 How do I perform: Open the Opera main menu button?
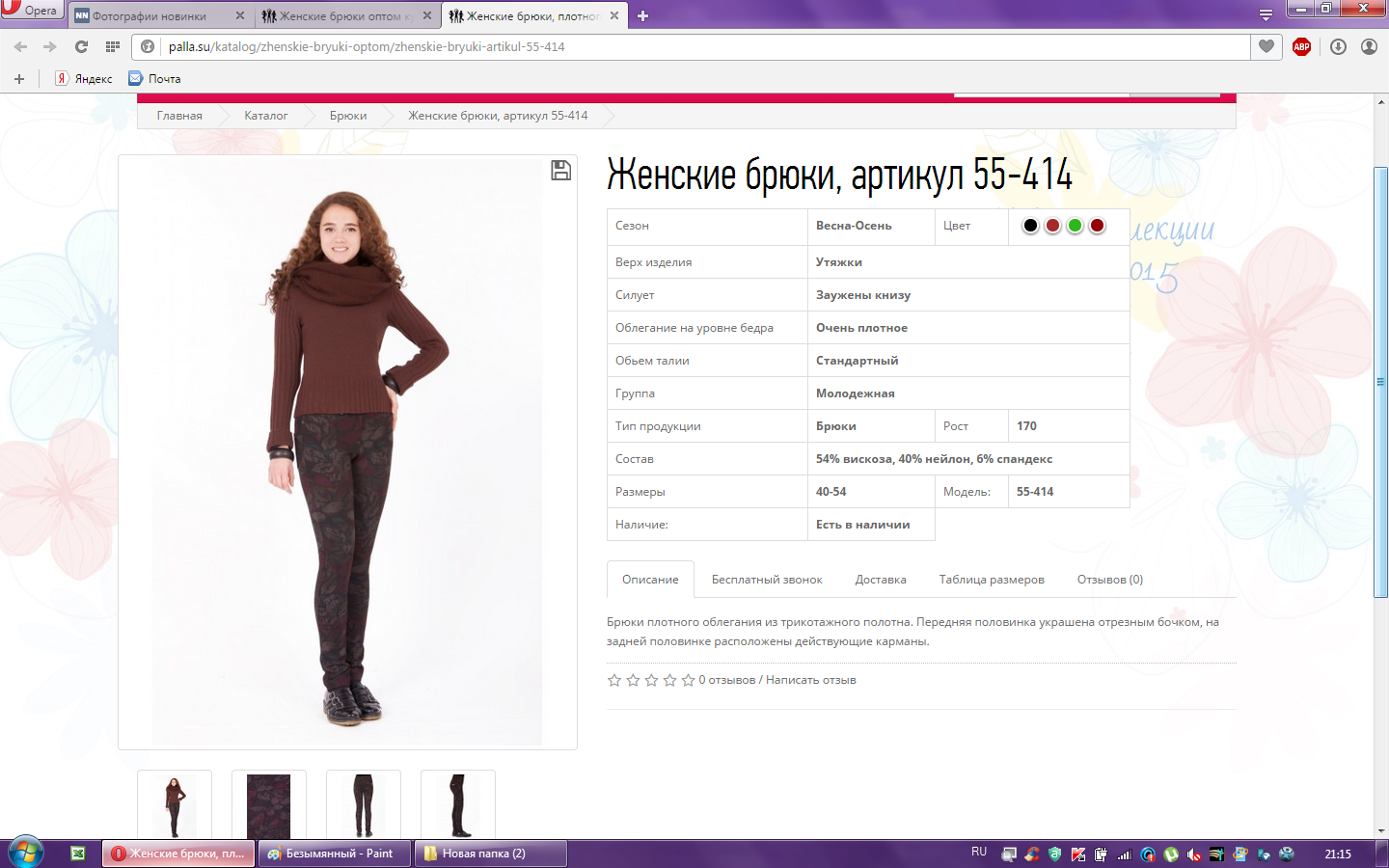pyautogui.click(x=31, y=10)
